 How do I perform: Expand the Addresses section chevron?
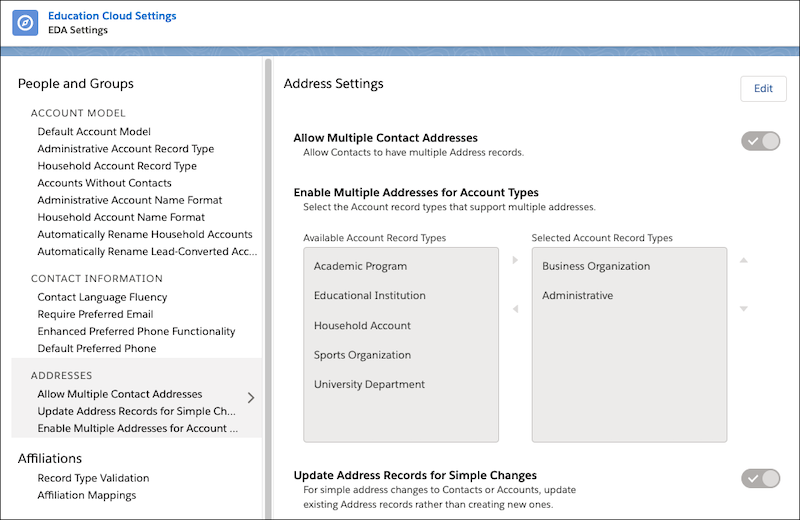251,398
